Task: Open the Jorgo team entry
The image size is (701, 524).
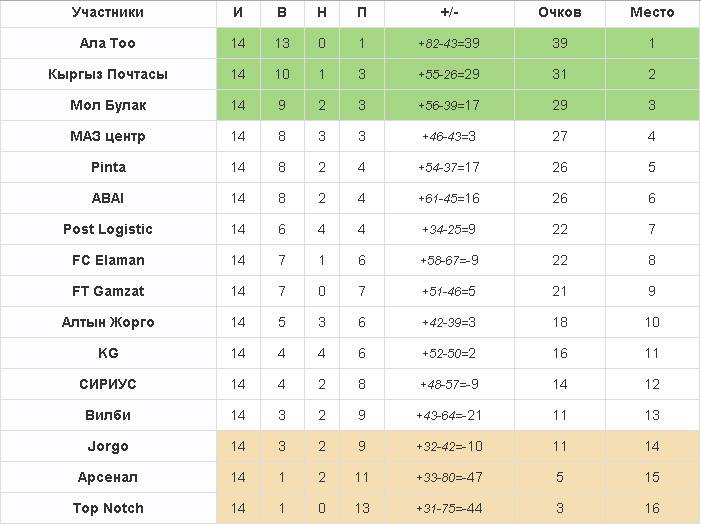Action: point(108,446)
